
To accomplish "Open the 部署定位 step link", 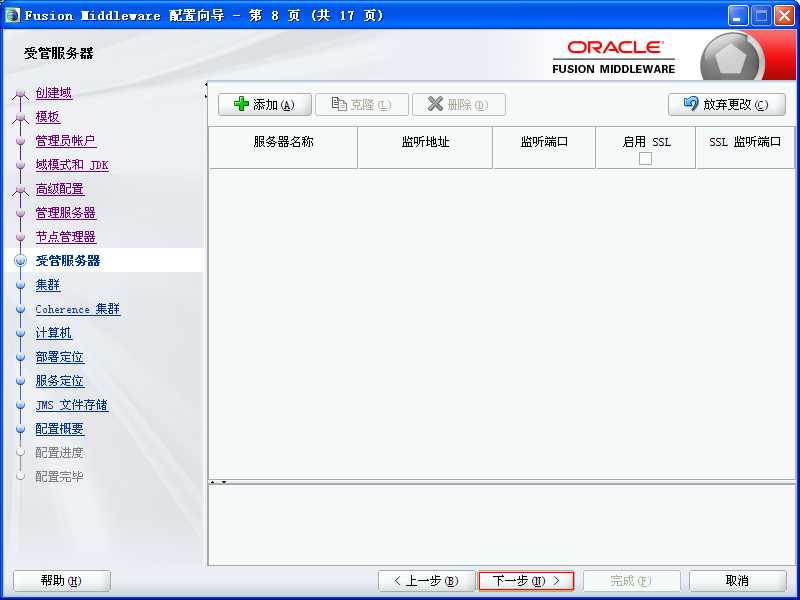I will (60, 357).
